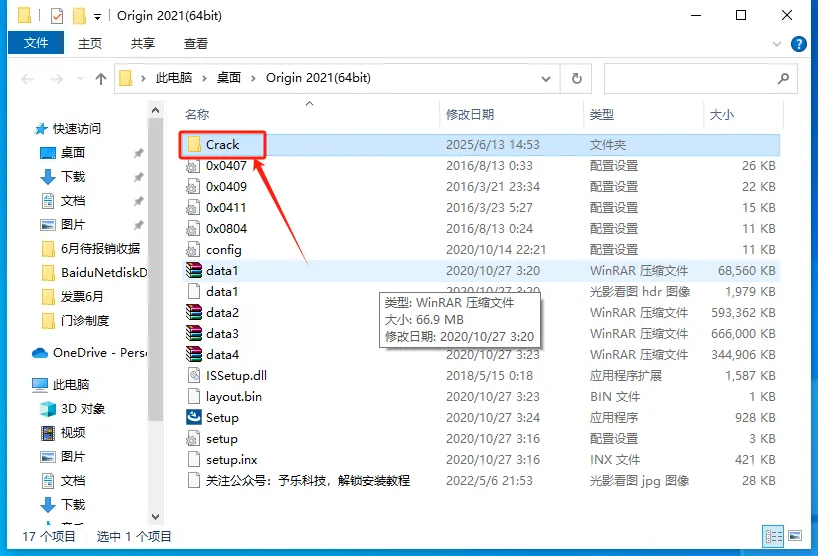Open recent locations dropdown arrow
818x556 pixels.
click(x=80, y=79)
